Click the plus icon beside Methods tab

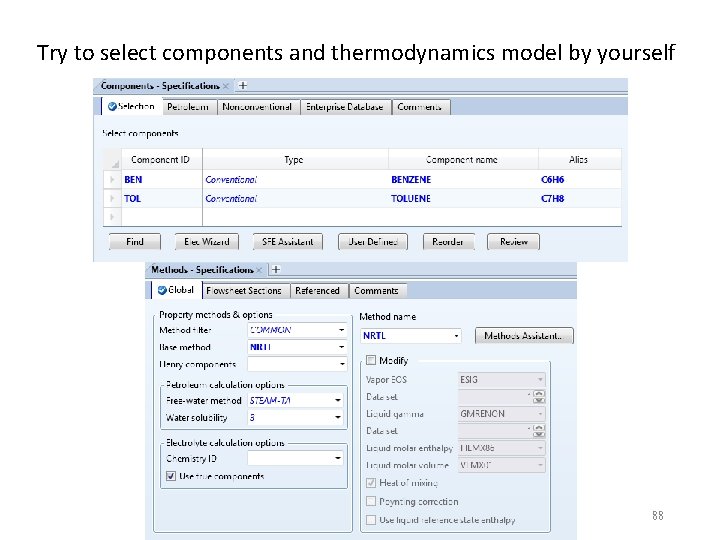pyautogui.click(x=276, y=270)
